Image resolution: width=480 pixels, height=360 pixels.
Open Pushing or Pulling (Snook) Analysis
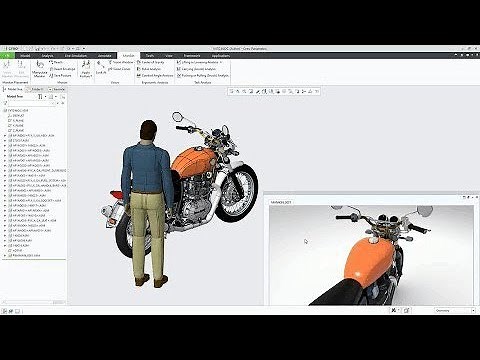pos(203,76)
